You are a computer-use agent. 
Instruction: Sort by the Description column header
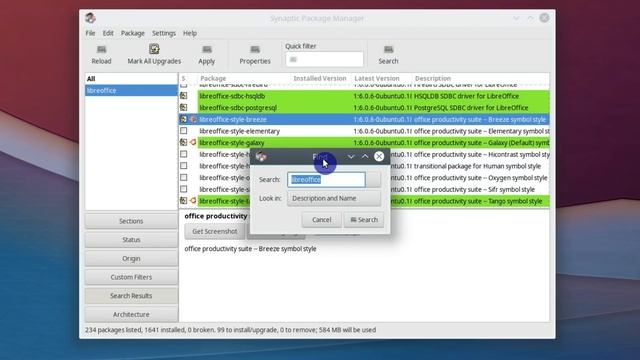pyautogui.click(x=480, y=78)
